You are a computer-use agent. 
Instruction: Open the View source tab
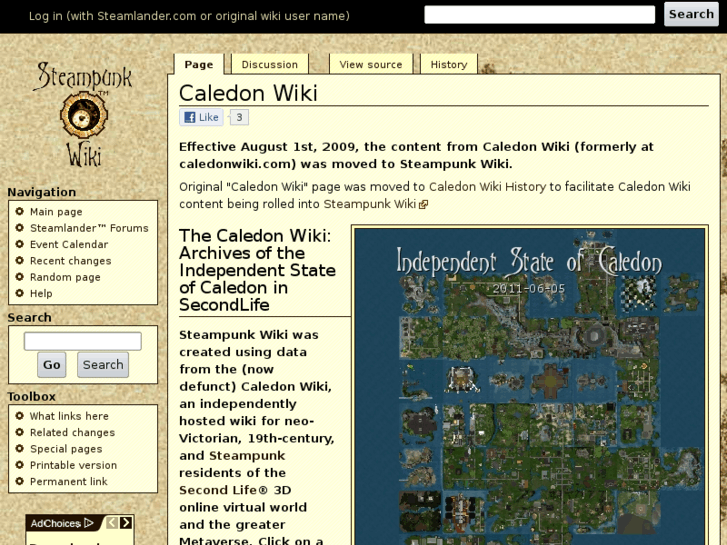[x=371, y=64]
